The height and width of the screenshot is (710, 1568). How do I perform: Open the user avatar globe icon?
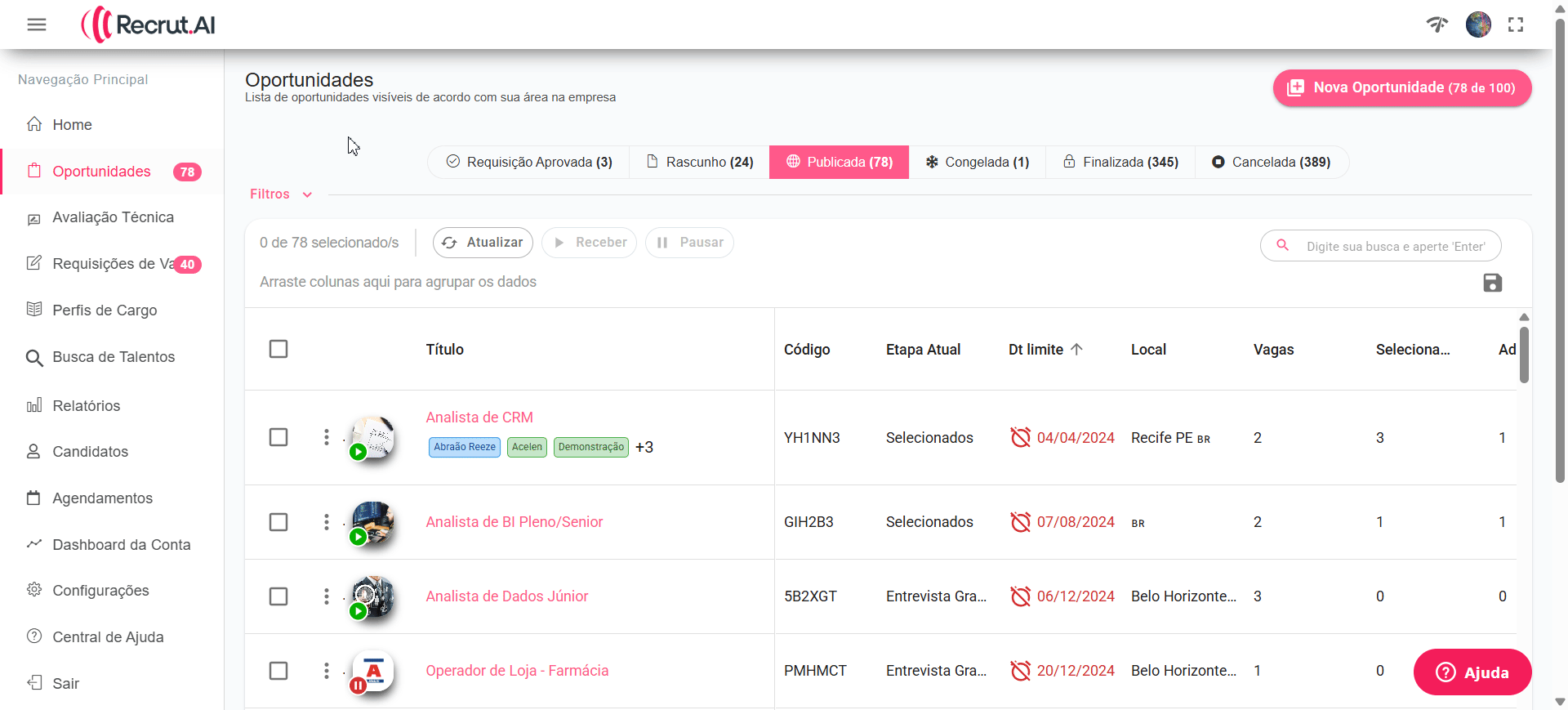1478,25
